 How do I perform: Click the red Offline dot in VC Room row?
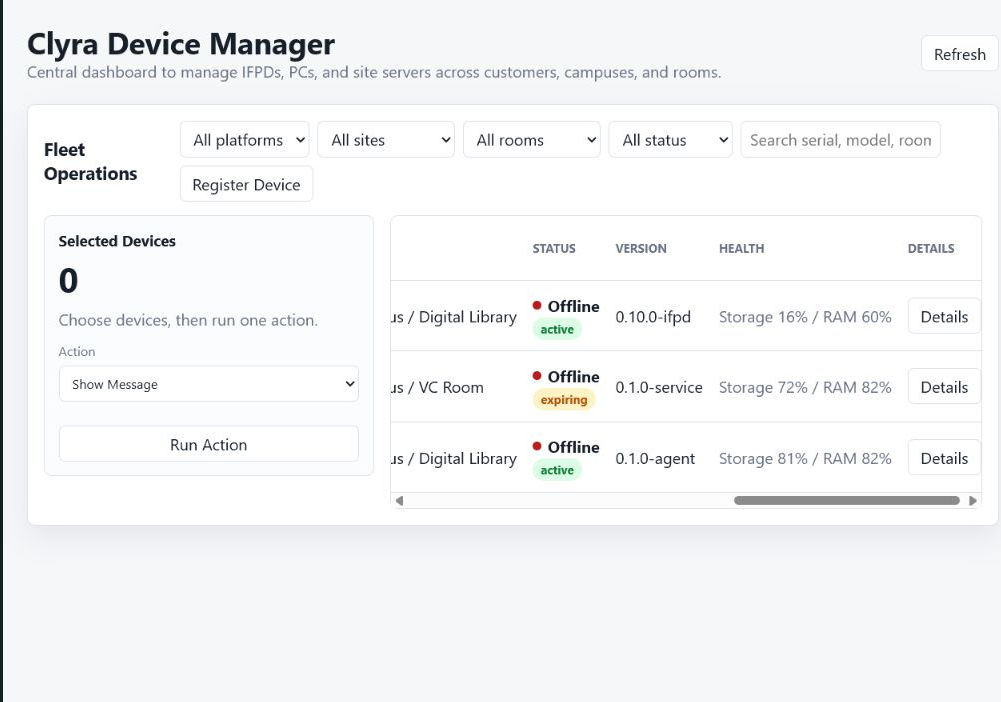click(537, 376)
